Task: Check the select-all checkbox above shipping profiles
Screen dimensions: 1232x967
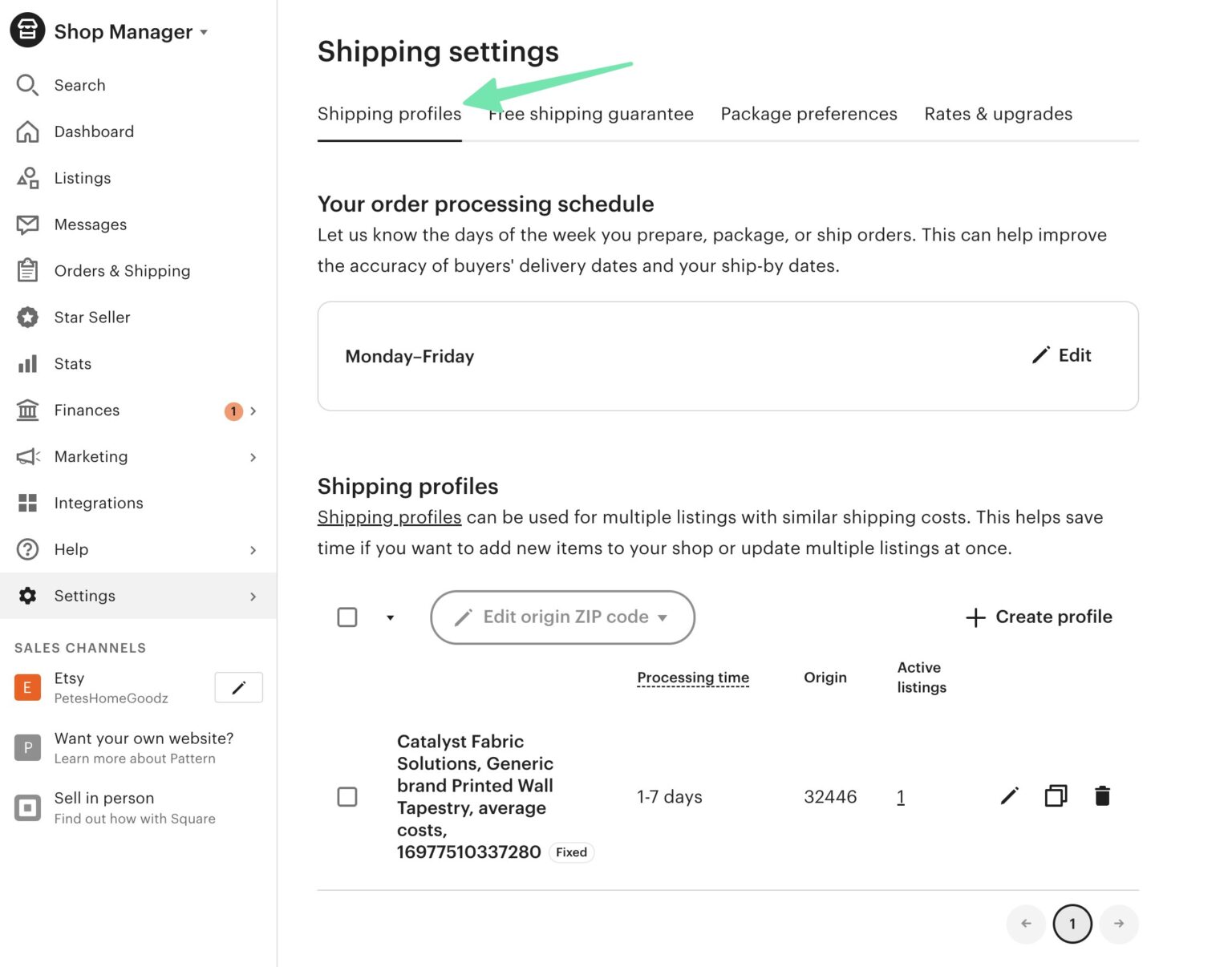Action: [347, 617]
